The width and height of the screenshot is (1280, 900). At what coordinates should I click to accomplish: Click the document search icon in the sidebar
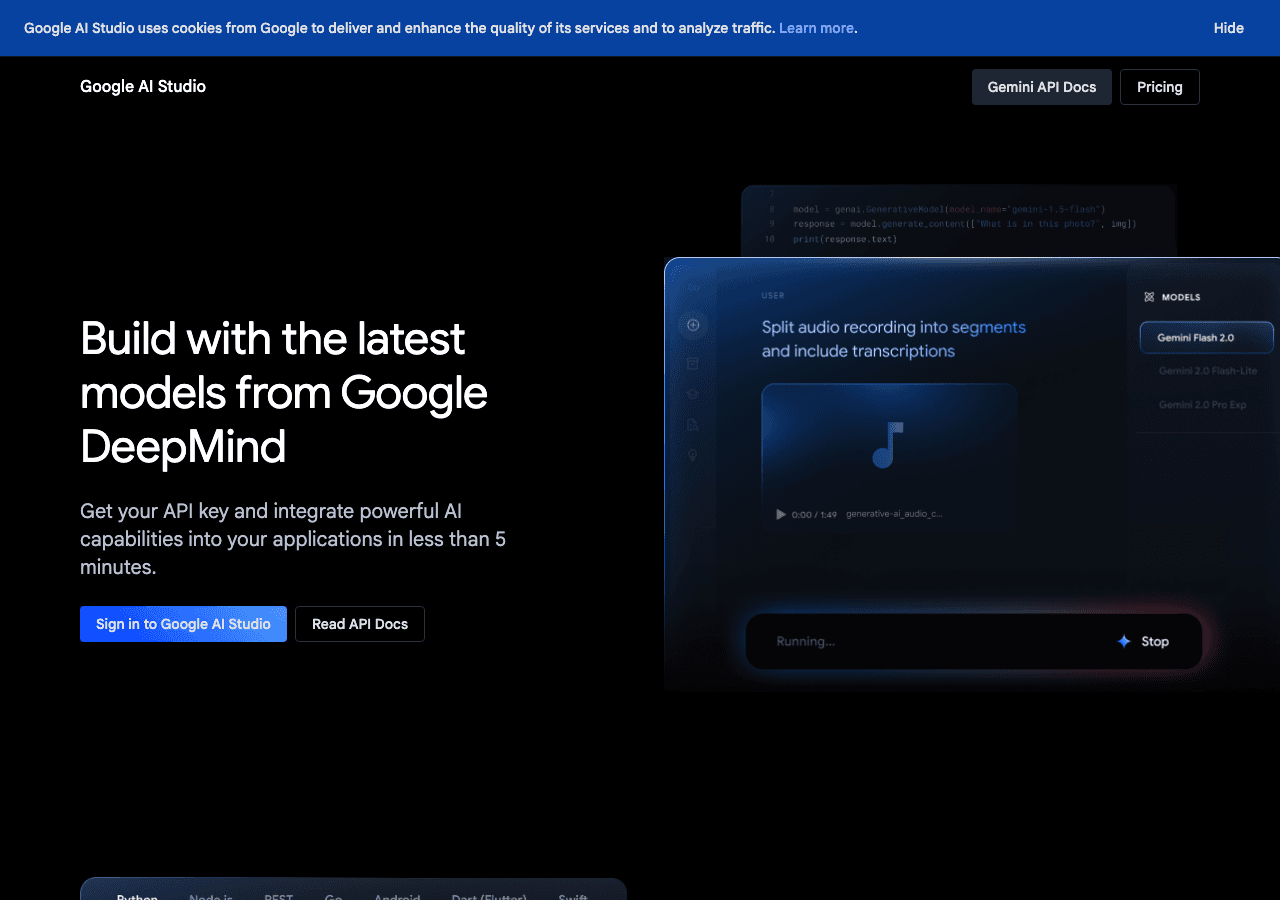pos(693,424)
